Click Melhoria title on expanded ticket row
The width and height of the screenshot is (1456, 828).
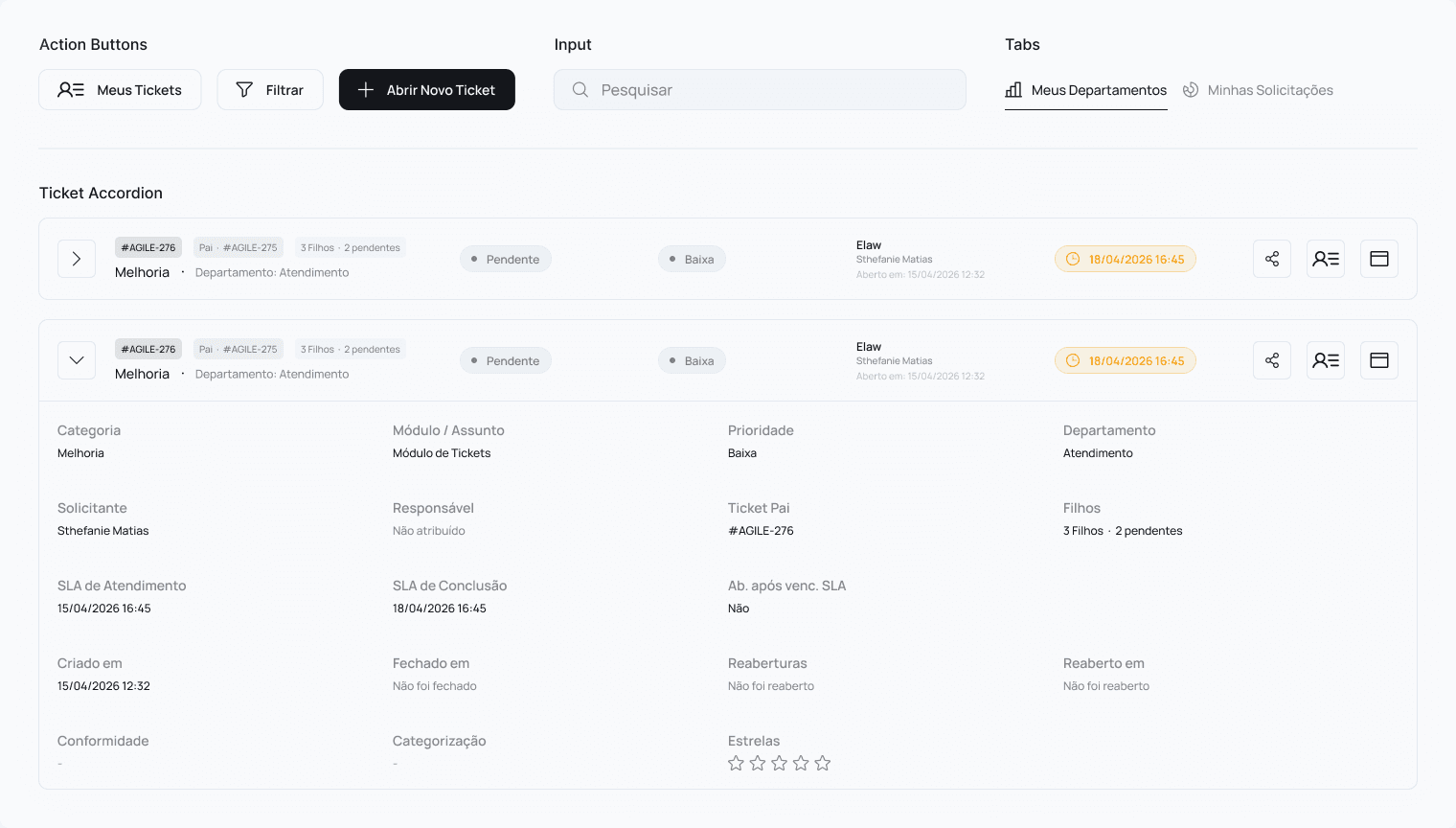pyautogui.click(x=142, y=374)
